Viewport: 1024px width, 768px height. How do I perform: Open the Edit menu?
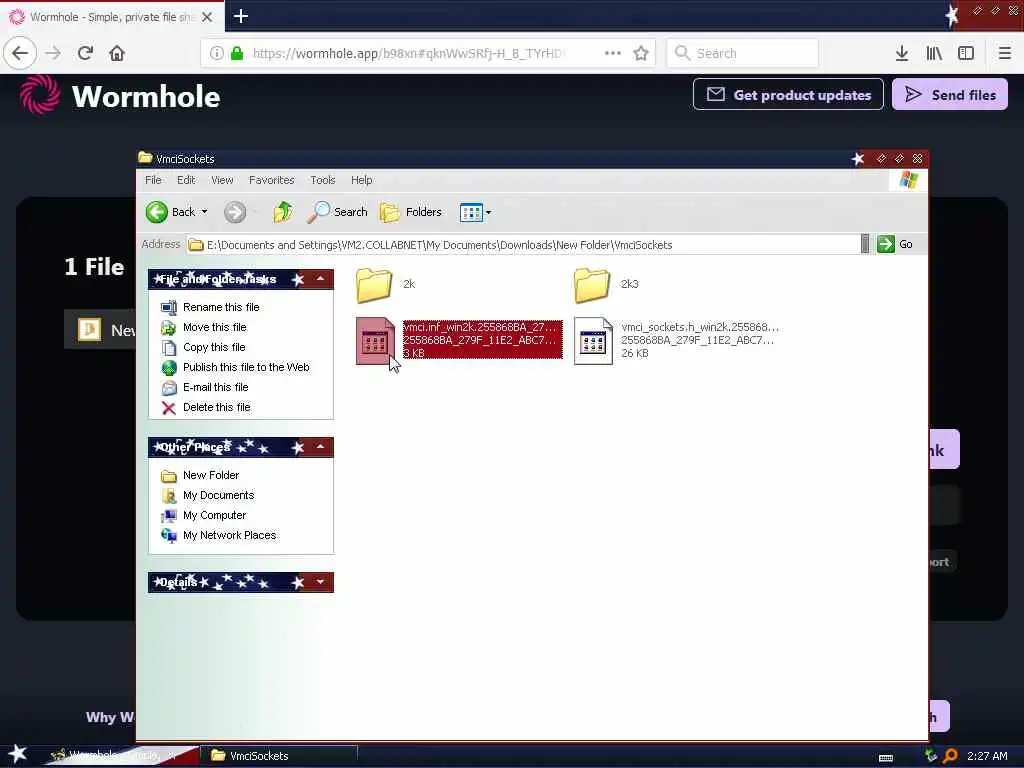tap(186, 180)
